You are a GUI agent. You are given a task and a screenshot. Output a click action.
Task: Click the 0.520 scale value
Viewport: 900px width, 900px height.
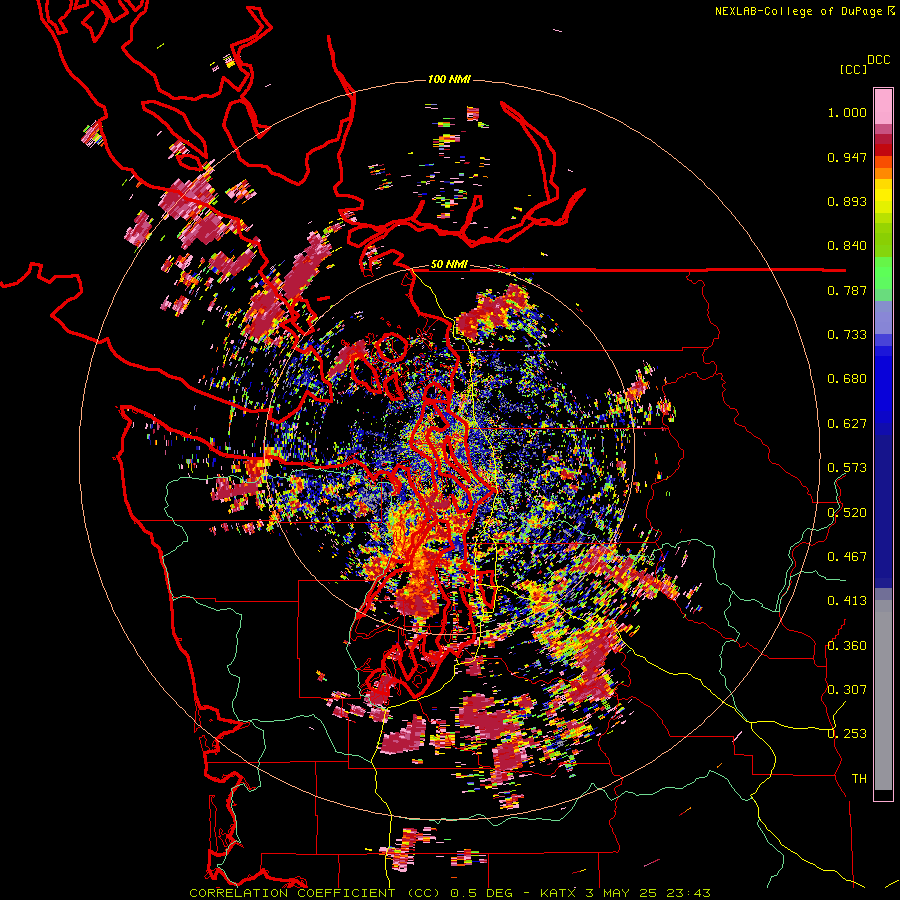(847, 513)
